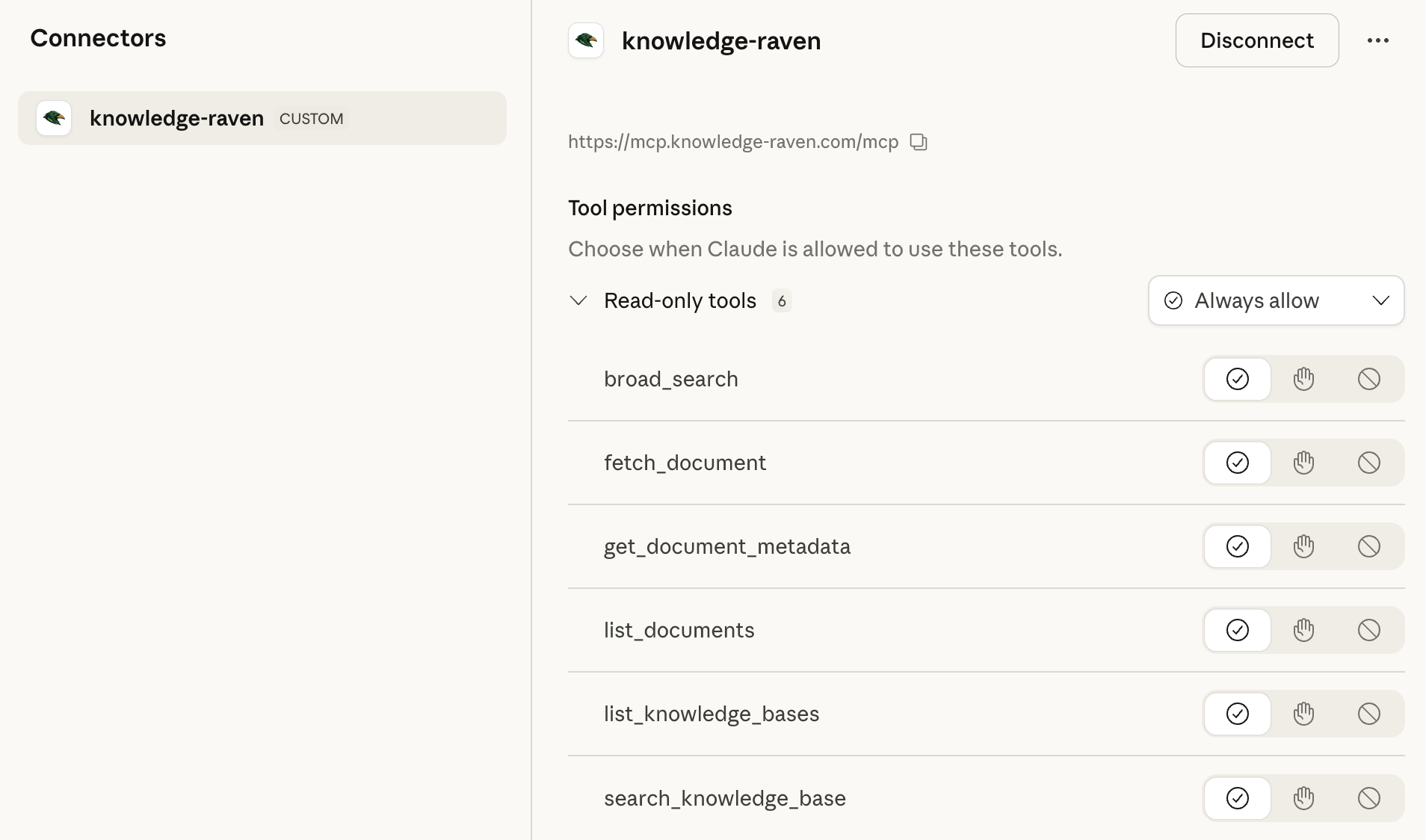Block the broad_search tool
Image resolution: width=1426 pixels, height=840 pixels.
(x=1368, y=379)
